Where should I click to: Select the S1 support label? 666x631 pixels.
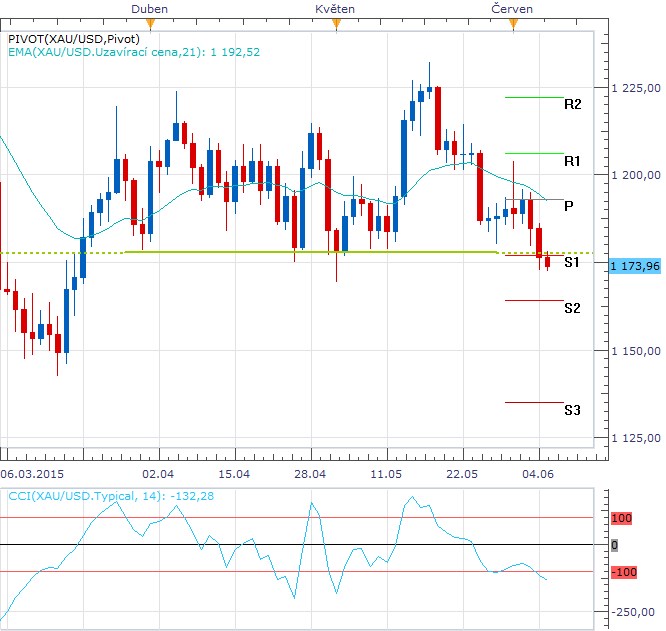(572, 262)
